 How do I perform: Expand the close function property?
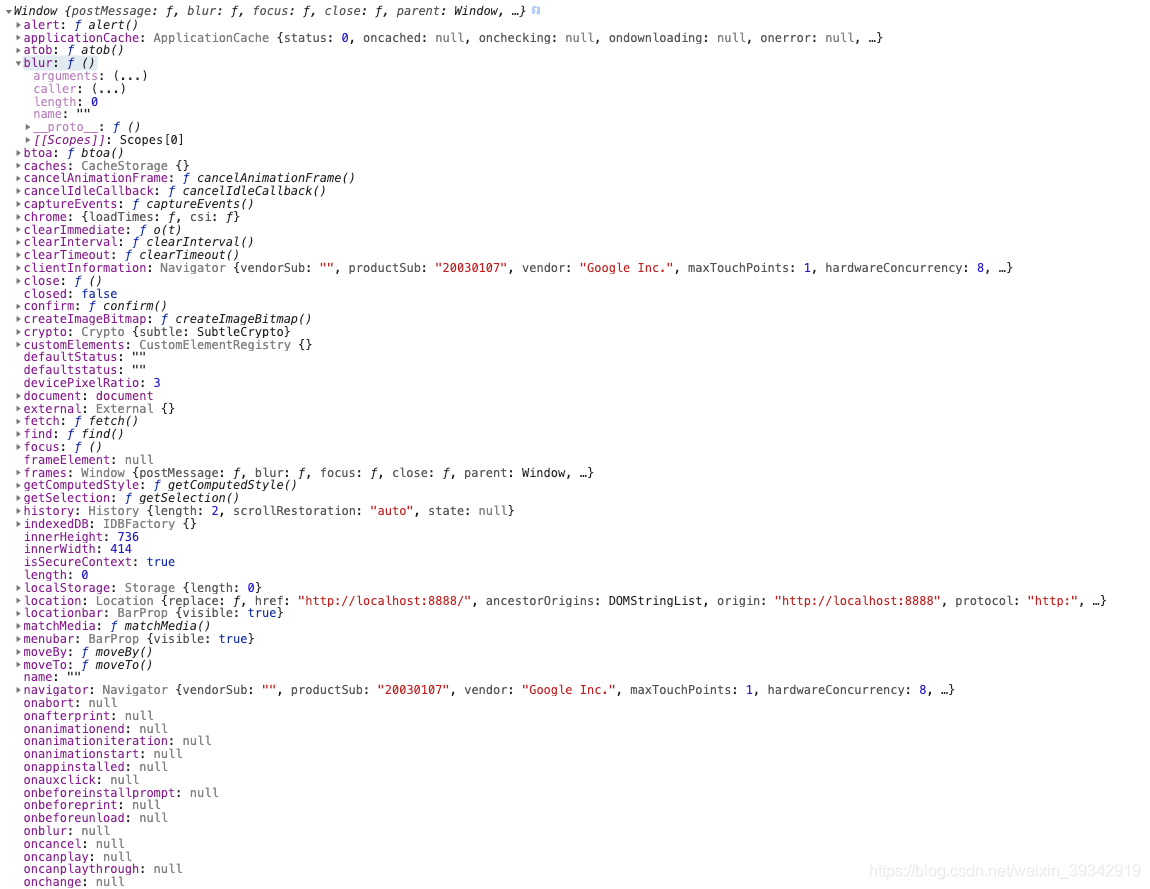pyautogui.click(x=18, y=281)
